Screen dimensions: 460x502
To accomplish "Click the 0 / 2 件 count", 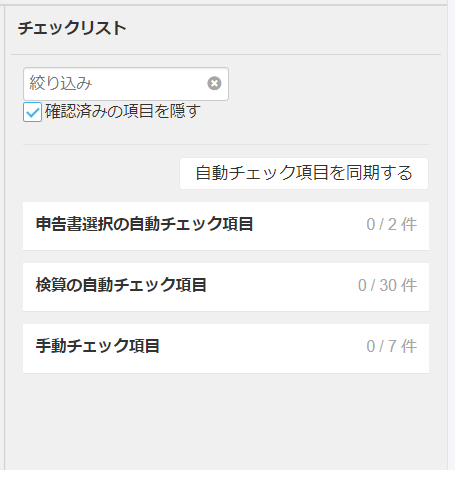I will point(391,224).
